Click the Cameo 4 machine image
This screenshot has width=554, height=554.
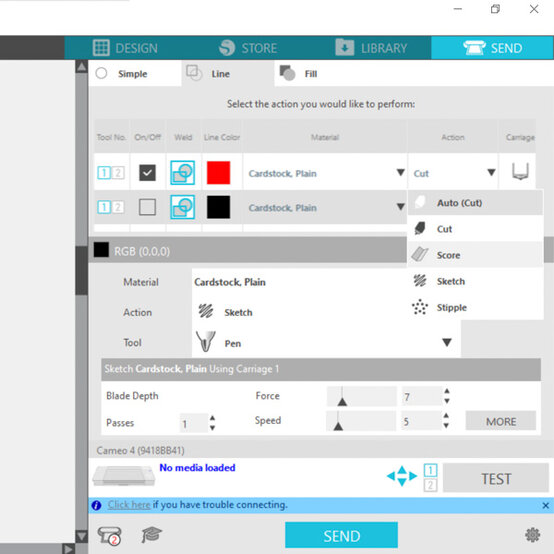pyautogui.click(x=124, y=476)
